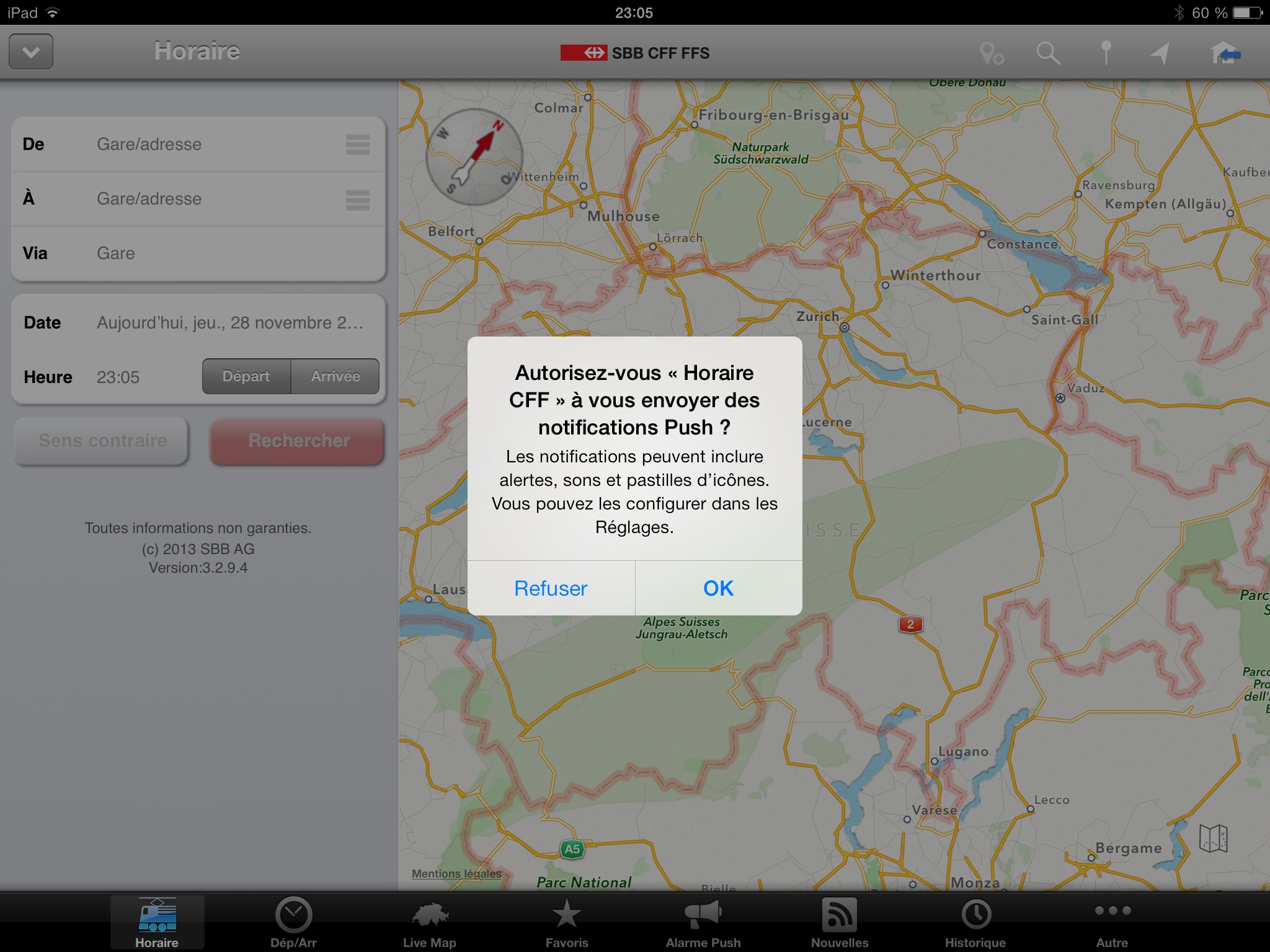
Task: Select the Arrivée segment
Action: (x=335, y=376)
